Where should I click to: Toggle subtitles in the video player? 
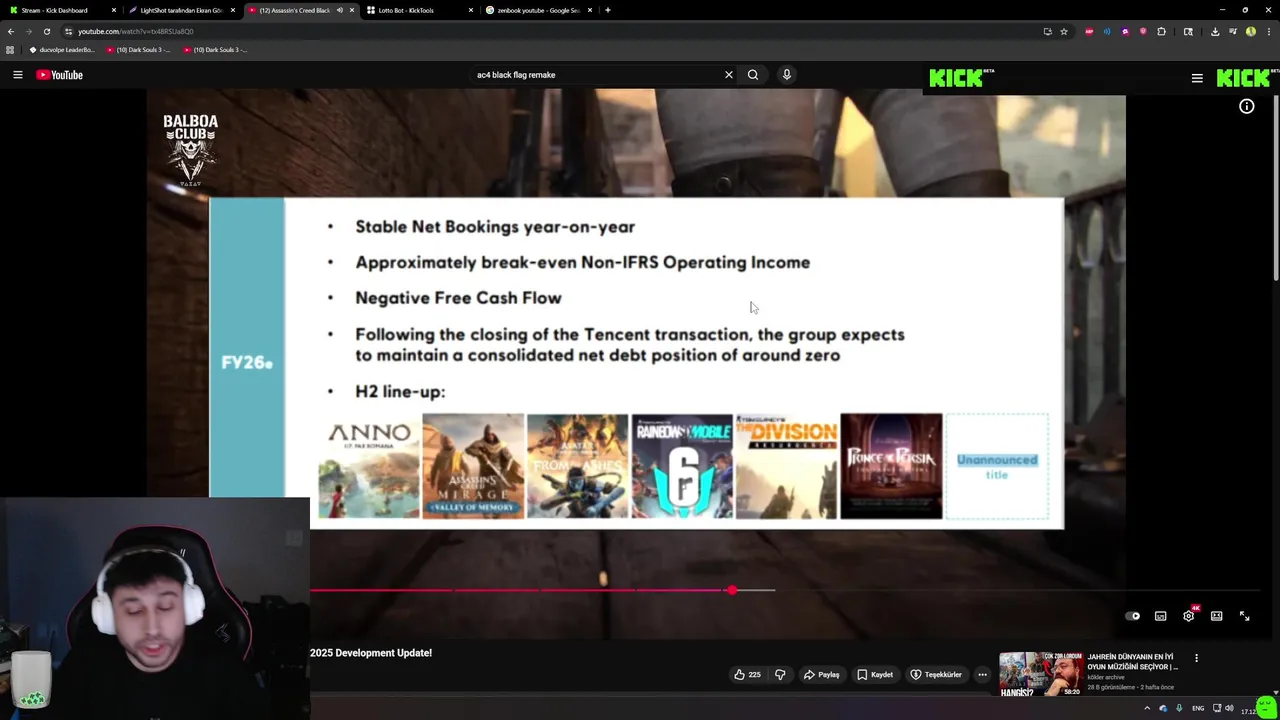click(x=1161, y=616)
